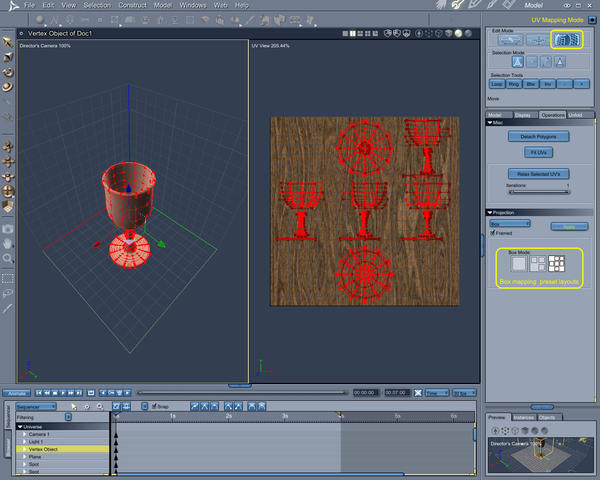The width and height of the screenshot is (600, 480).
Task: Toggle the Framed checkbox
Action: coord(492,233)
